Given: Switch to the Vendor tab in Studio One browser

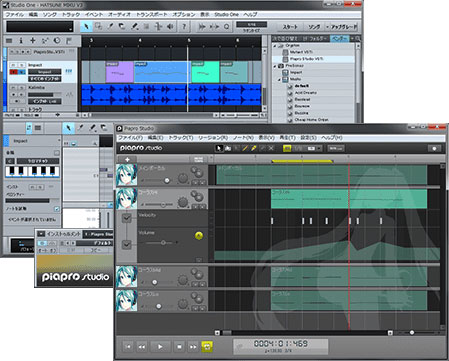Looking at the screenshot, I should pyautogui.click(x=339, y=39).
